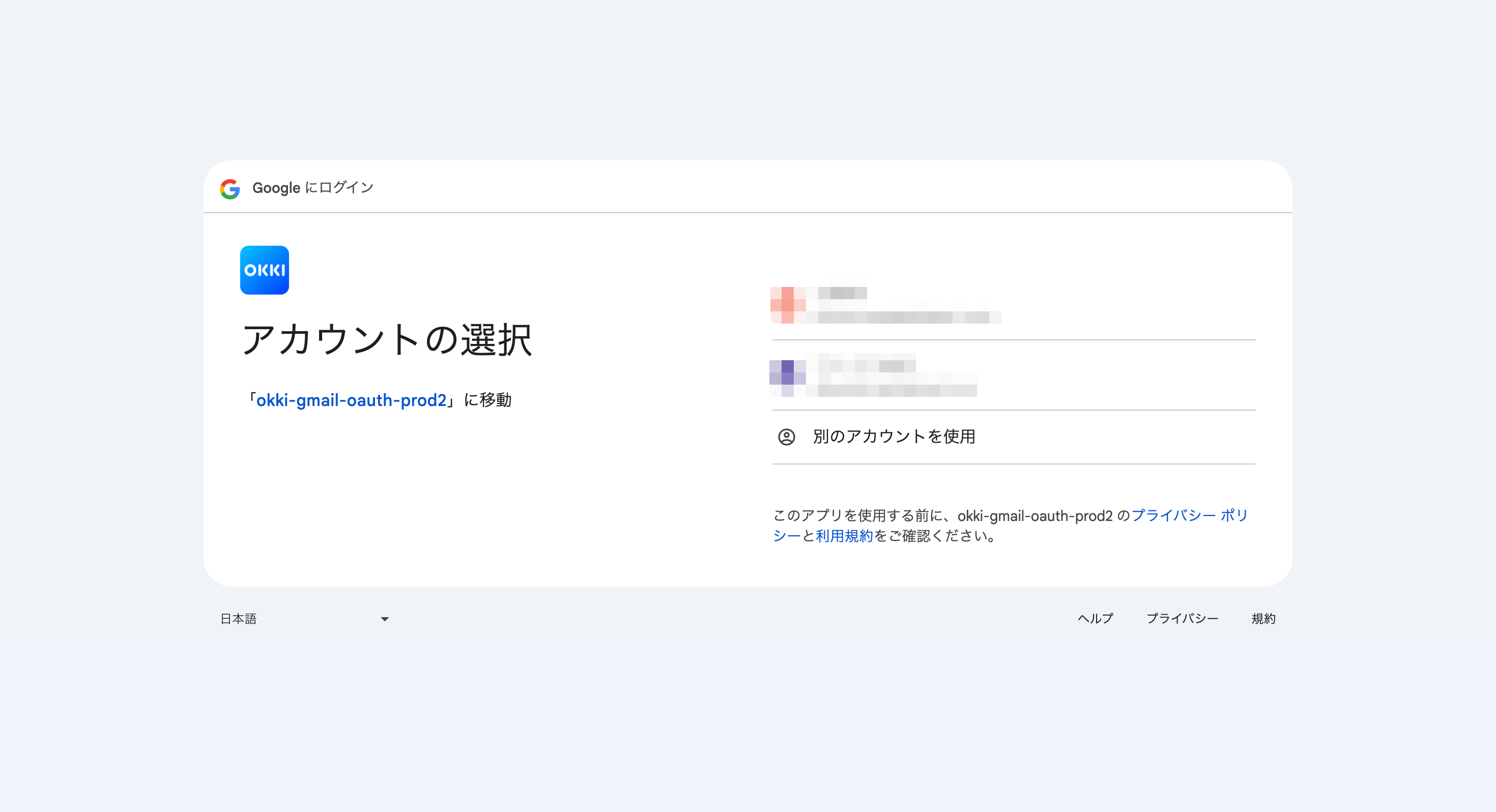Open the 規約 footer link

tap(1263, 619)
